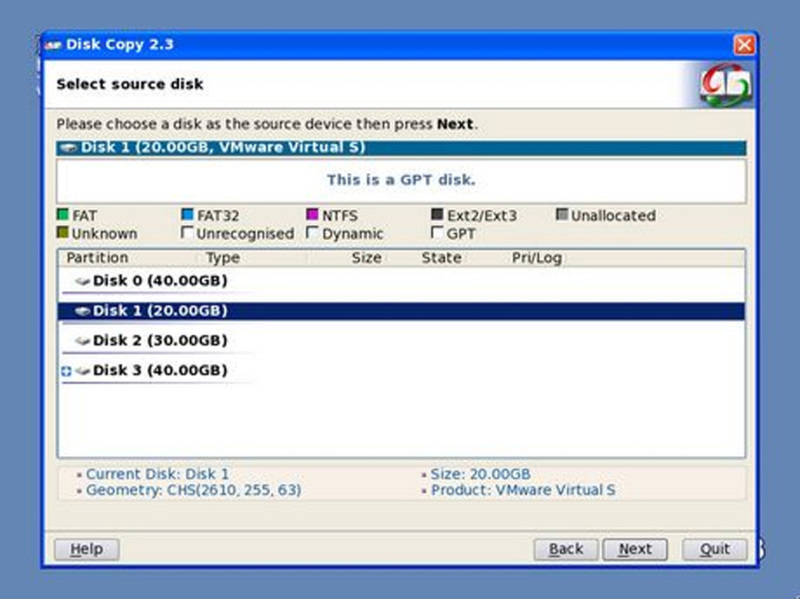Select Disk 2 (30.00GB) row
The width and height of the screenshot is (800, 599).
pos(401,340)
